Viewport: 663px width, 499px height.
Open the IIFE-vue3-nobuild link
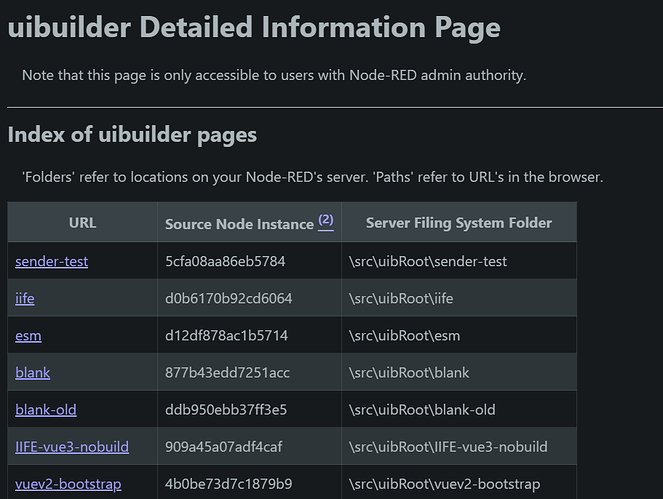[x=72, y=446]
